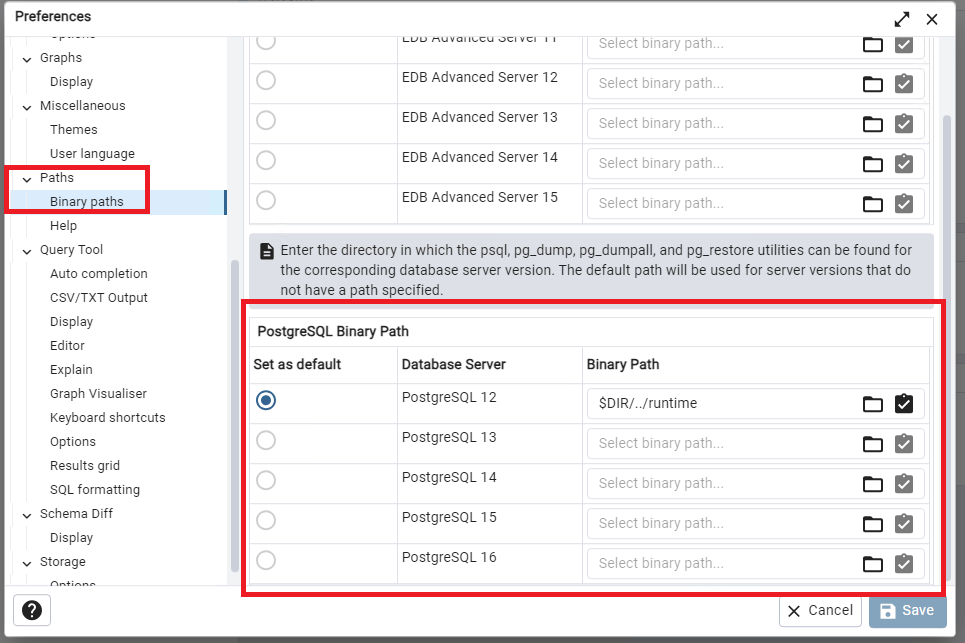Viewport: 965px width, 643px height.
Task: Open folder browser for PostgreSQL 13 path
Action: [873, 444]
